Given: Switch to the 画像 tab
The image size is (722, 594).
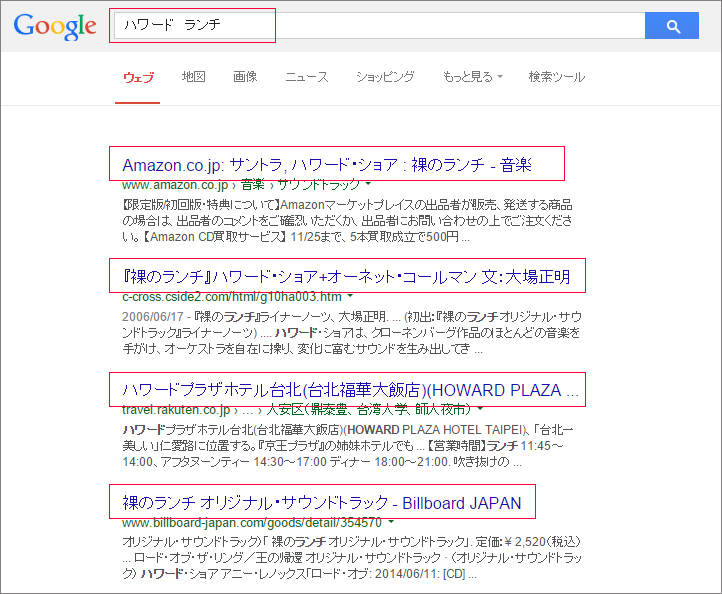Looking at the screenshot, I should (245, 76).
